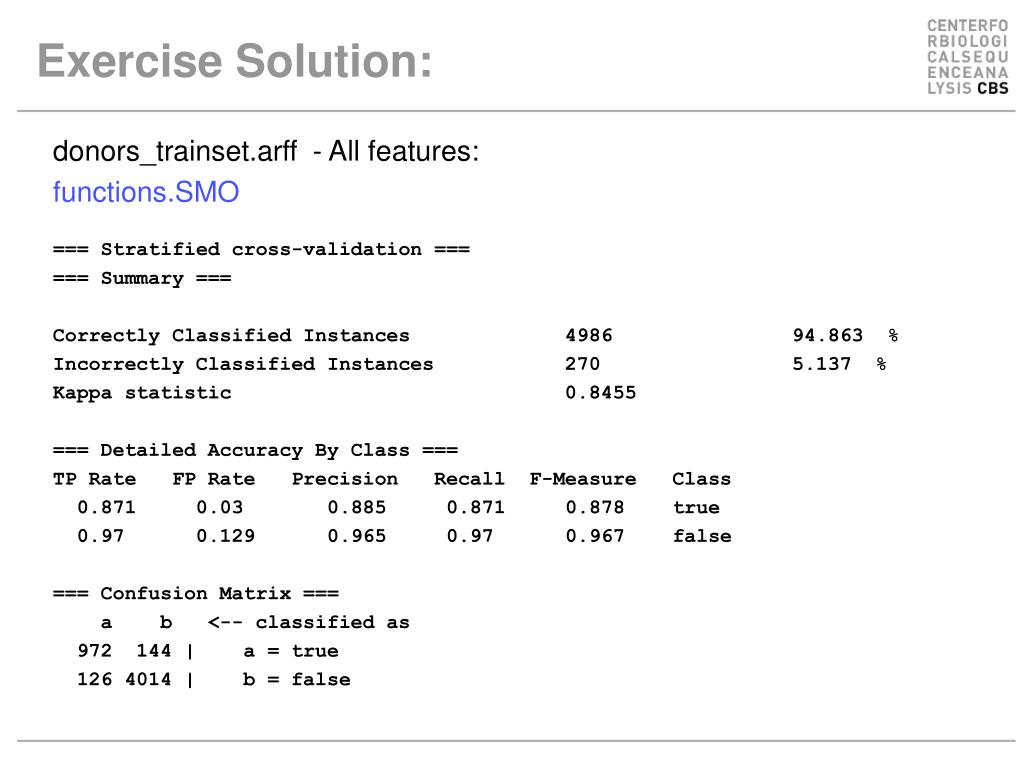This screenshot has height=768, width=1024.
Task: Click confusion matrix value 972
Action: pyautogui.click(x=95, y=651)
